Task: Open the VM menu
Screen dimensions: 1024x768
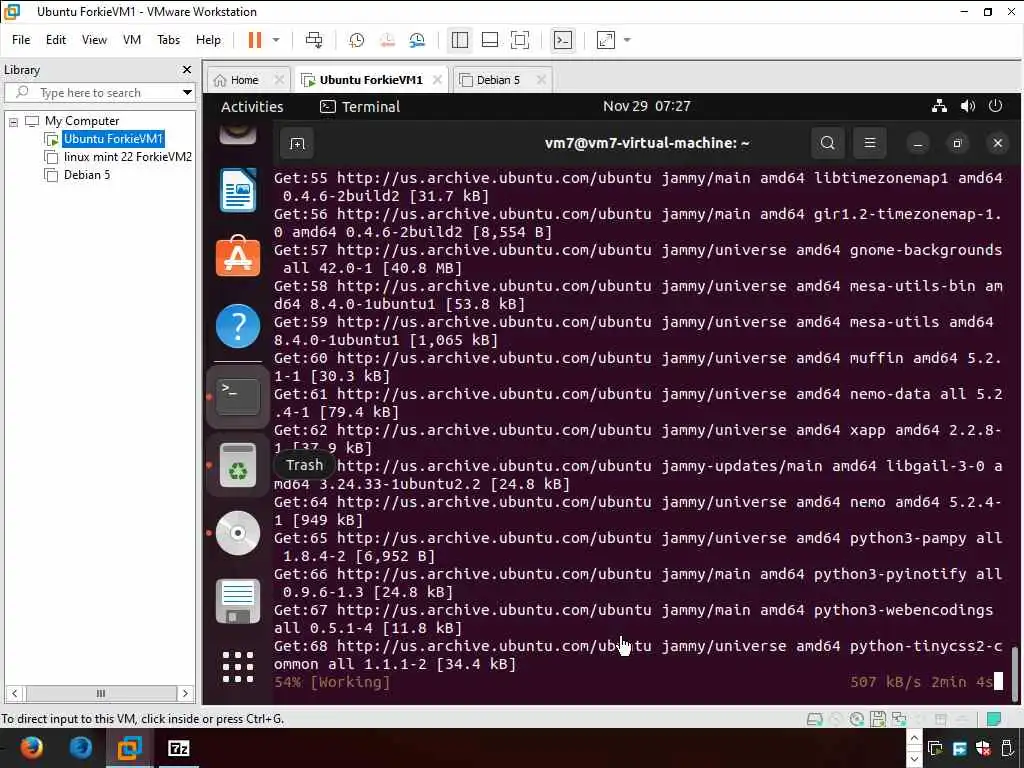Action: [132, 40]
